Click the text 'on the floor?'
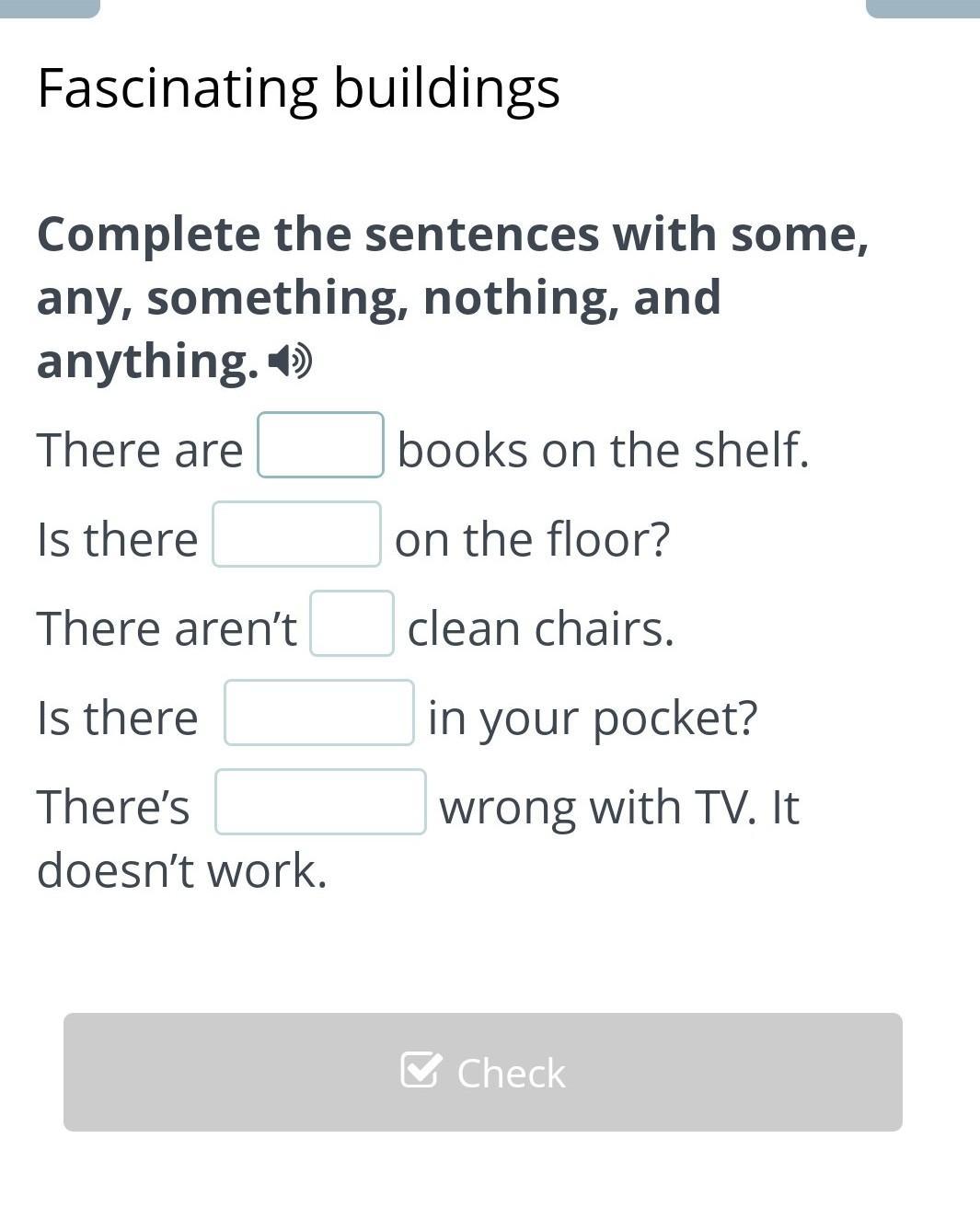 532,539
